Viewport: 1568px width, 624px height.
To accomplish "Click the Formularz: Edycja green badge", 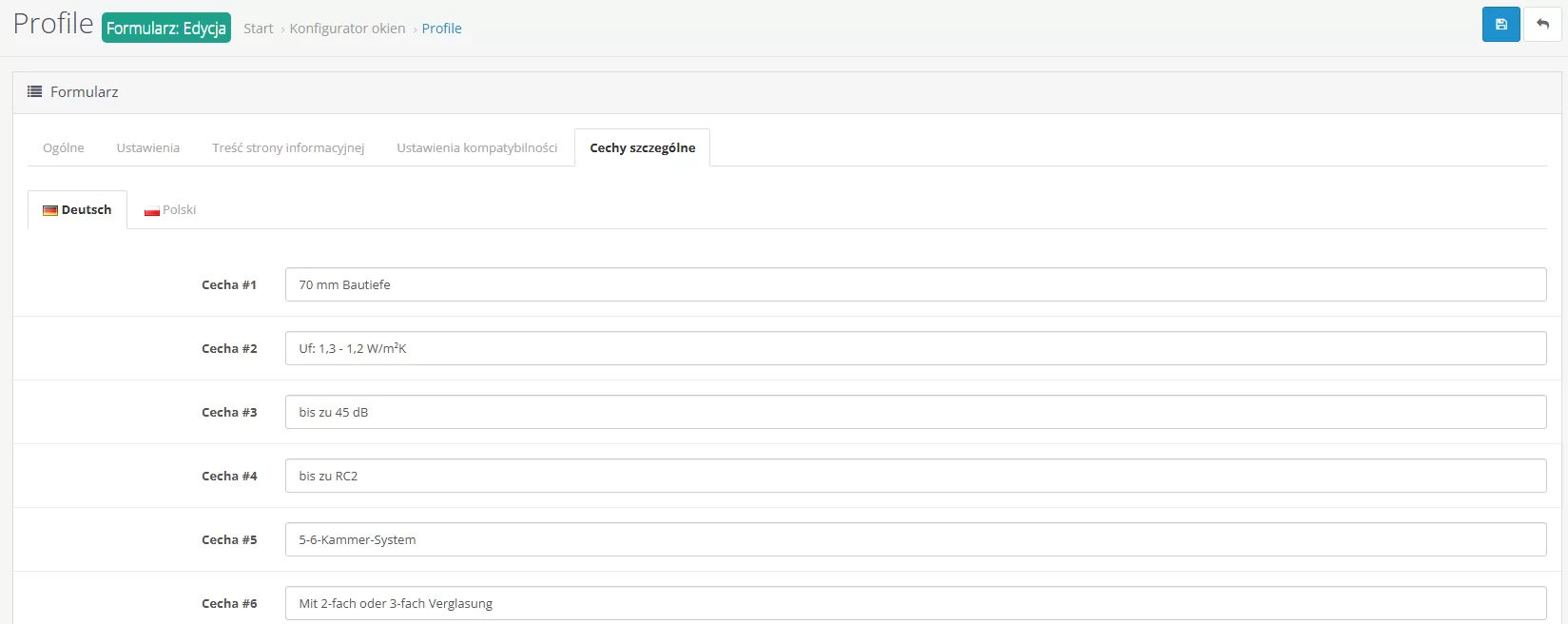I will pos(166,28).
